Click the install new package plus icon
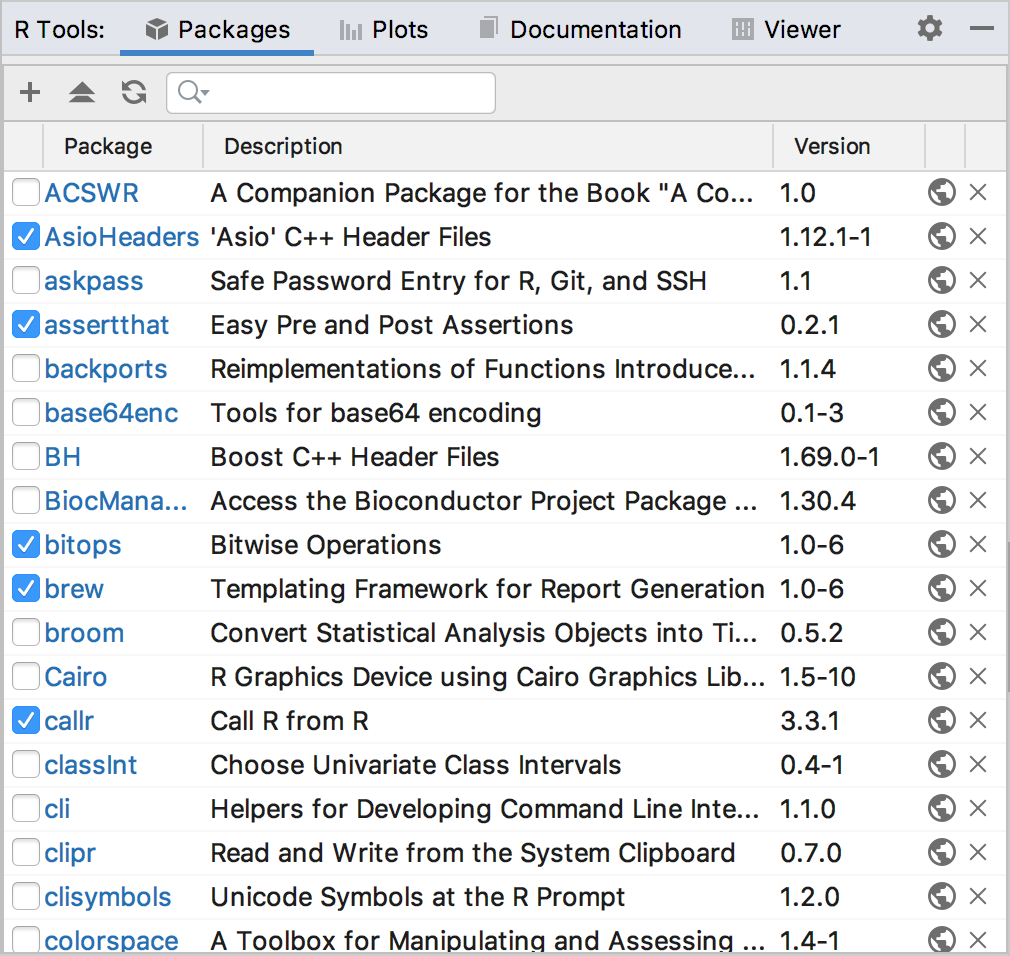1010x956 pixels. coord(29,92)
